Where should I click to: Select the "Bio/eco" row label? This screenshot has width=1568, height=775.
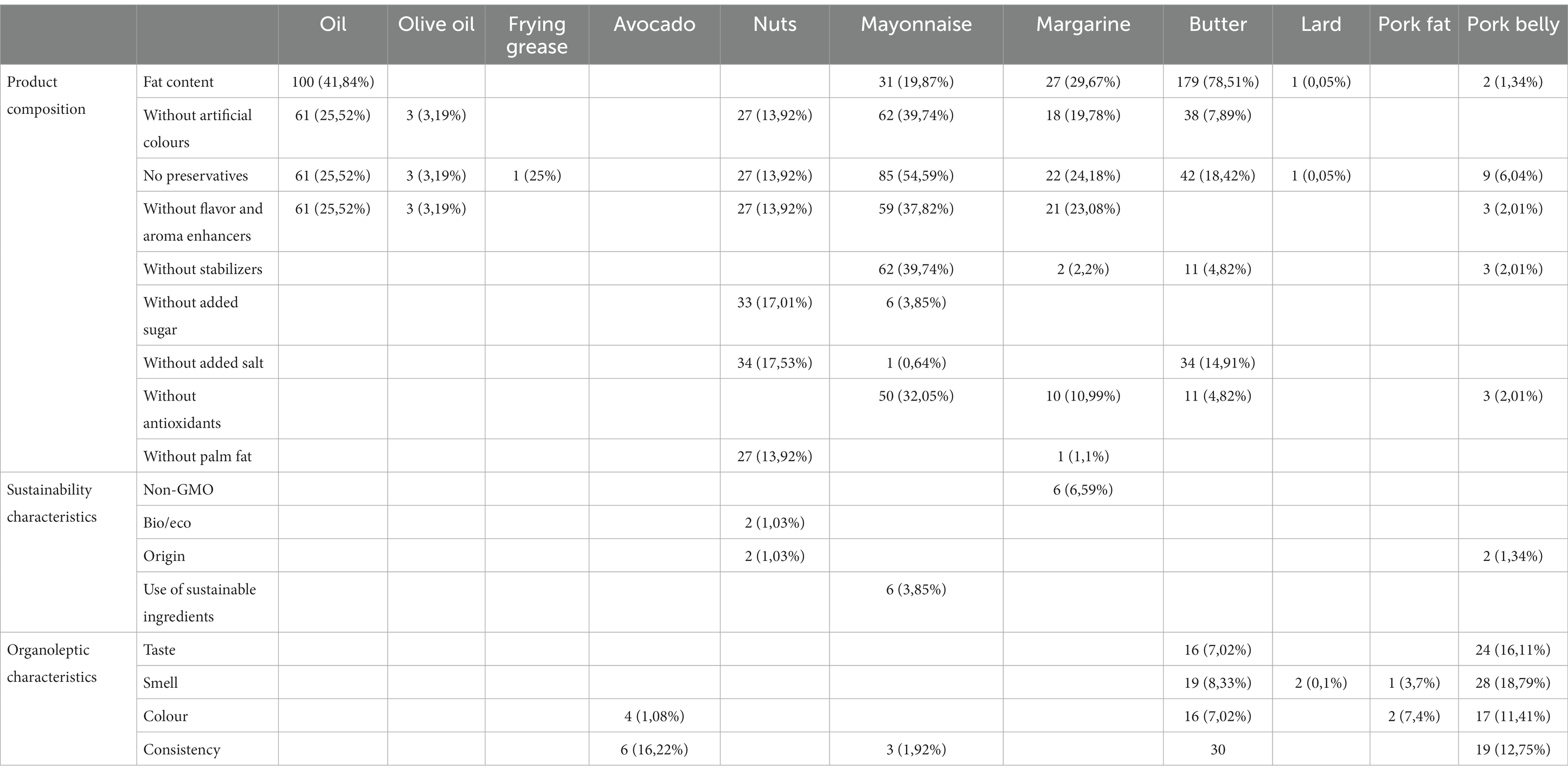(167, 523)
